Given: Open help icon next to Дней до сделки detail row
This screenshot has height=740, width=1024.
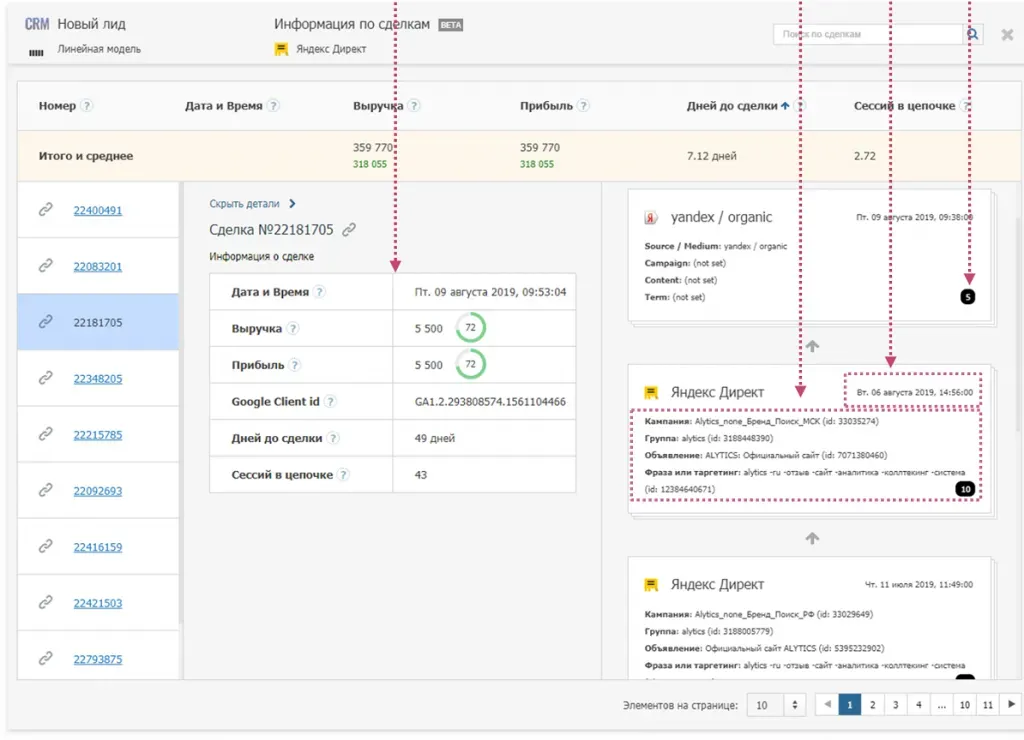Looking at the screenshot, I should (x=333, y=438).
